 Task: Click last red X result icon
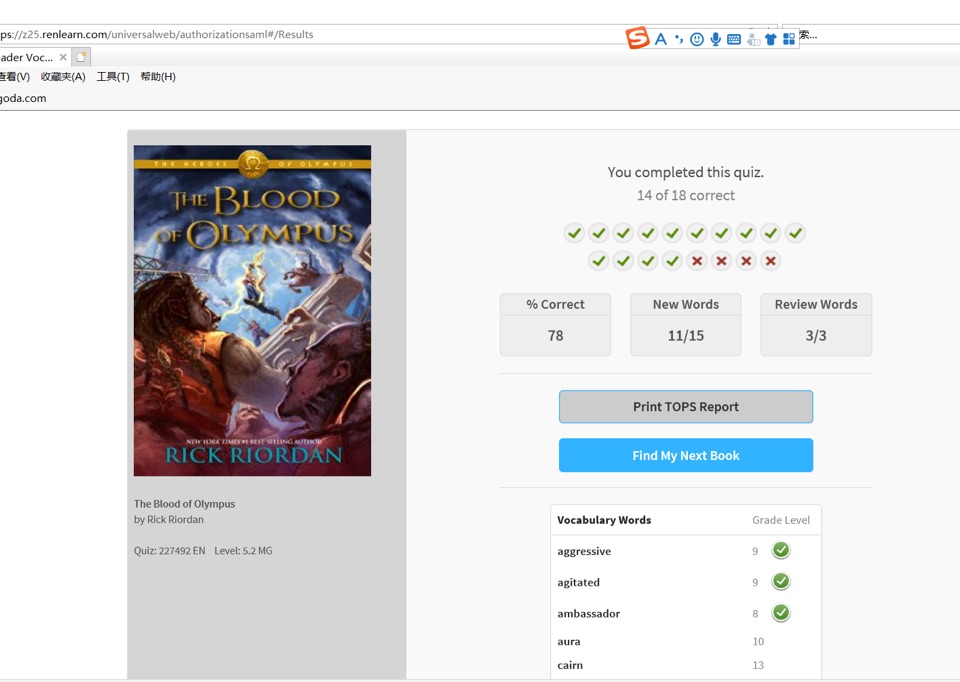[771, 261]
